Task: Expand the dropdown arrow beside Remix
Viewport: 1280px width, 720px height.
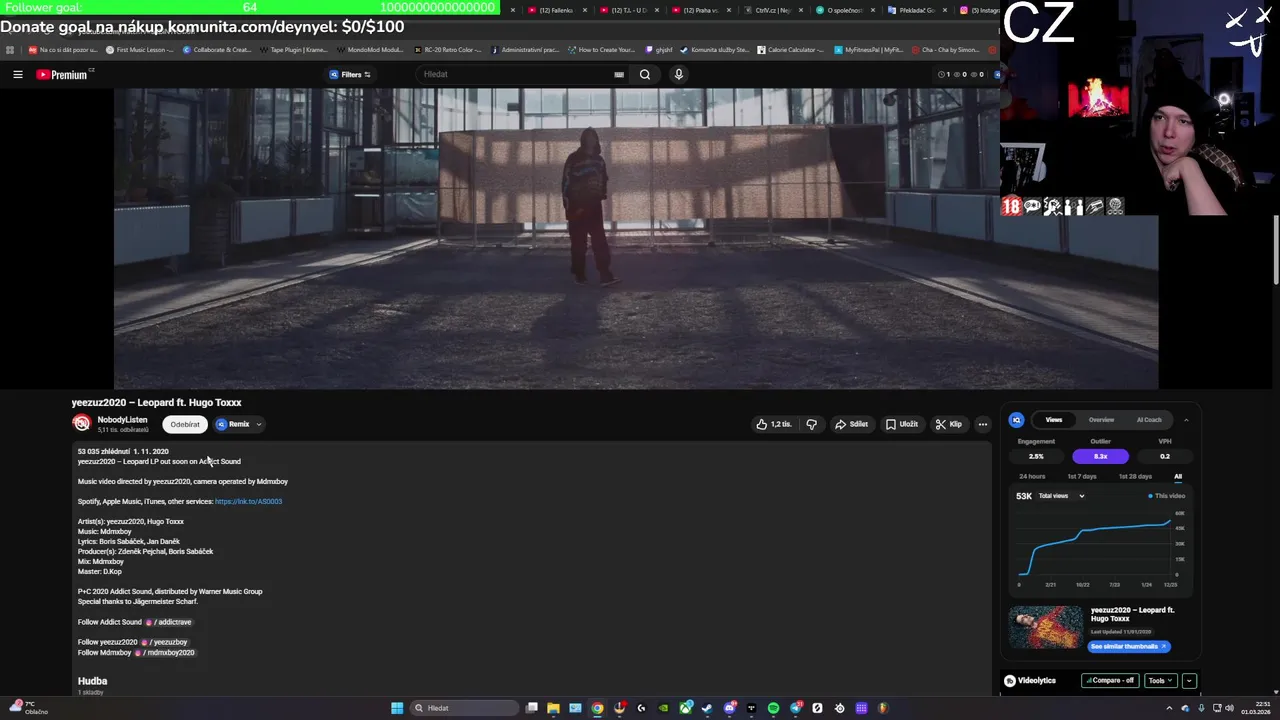Action: point(258,424)
